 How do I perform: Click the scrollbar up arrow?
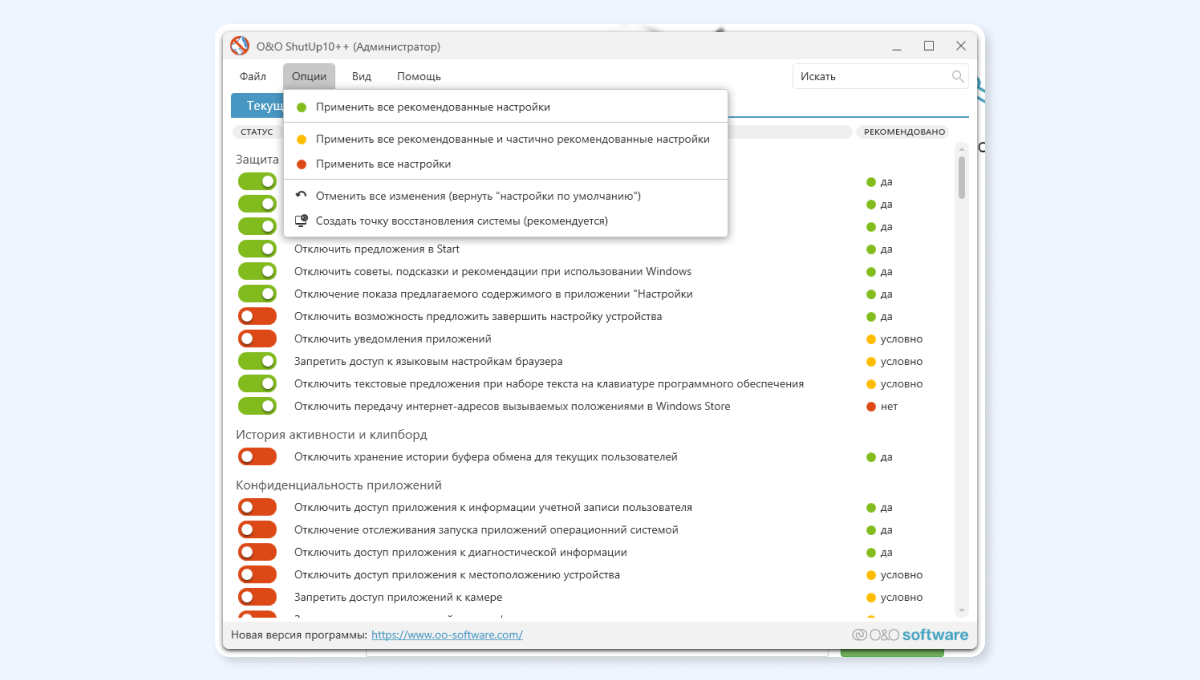click(x=962, y=148)
